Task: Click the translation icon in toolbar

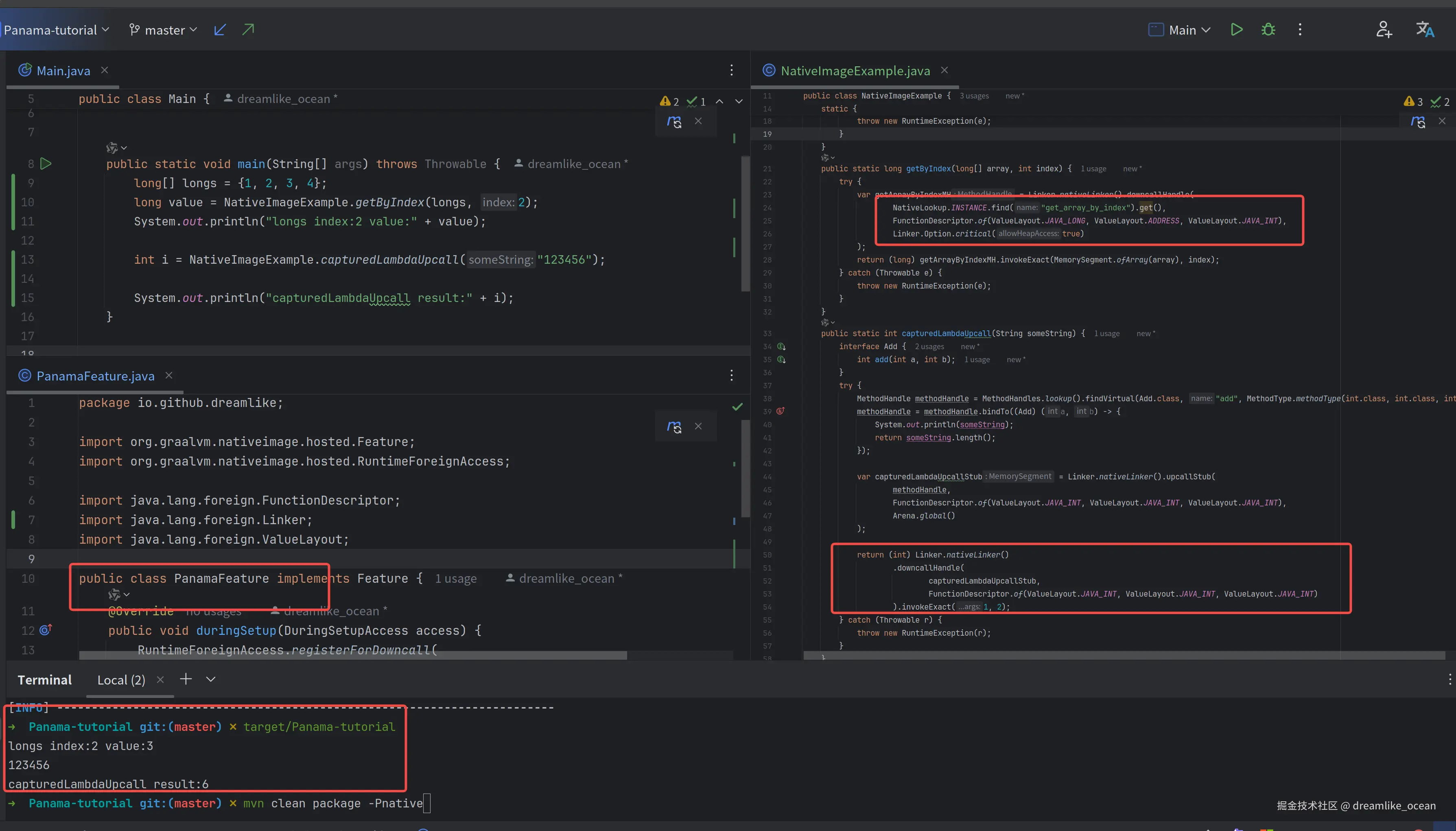Action: click(1425, 30)
